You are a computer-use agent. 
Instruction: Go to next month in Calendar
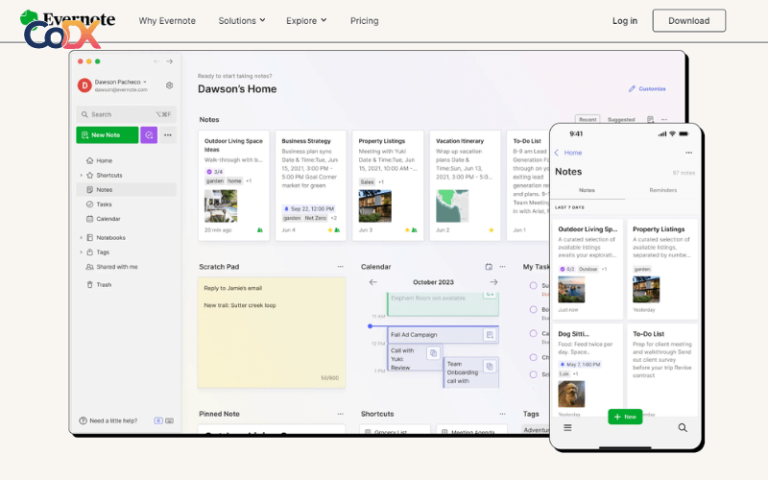[x=493, y=282]
